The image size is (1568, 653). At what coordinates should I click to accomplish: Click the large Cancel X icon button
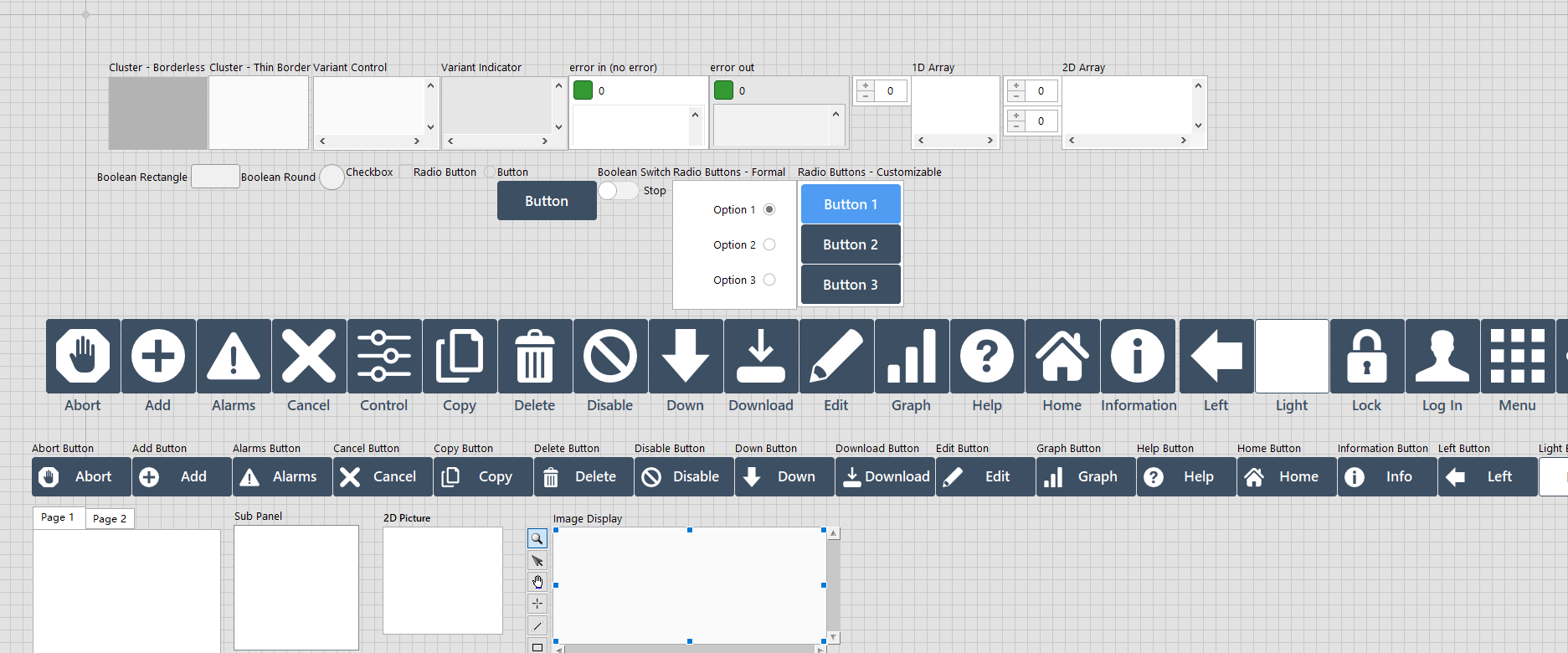[x=309, y=356]
